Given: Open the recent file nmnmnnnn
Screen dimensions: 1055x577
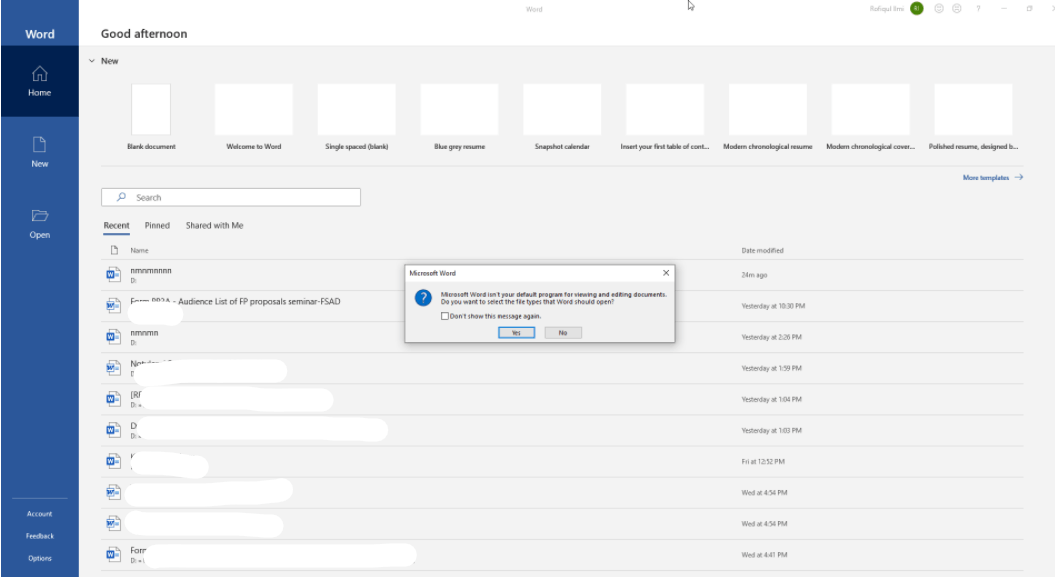Looking at the screenshot, I should click(x=151, y=270).
